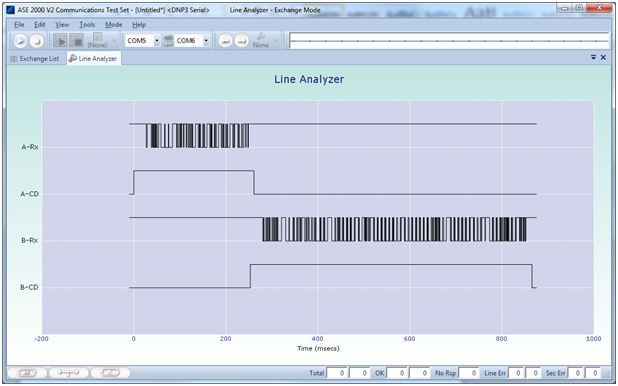Click the capture playback stop icon
The width and height of the screenshot is (618, 386).
tap(76, 41)
